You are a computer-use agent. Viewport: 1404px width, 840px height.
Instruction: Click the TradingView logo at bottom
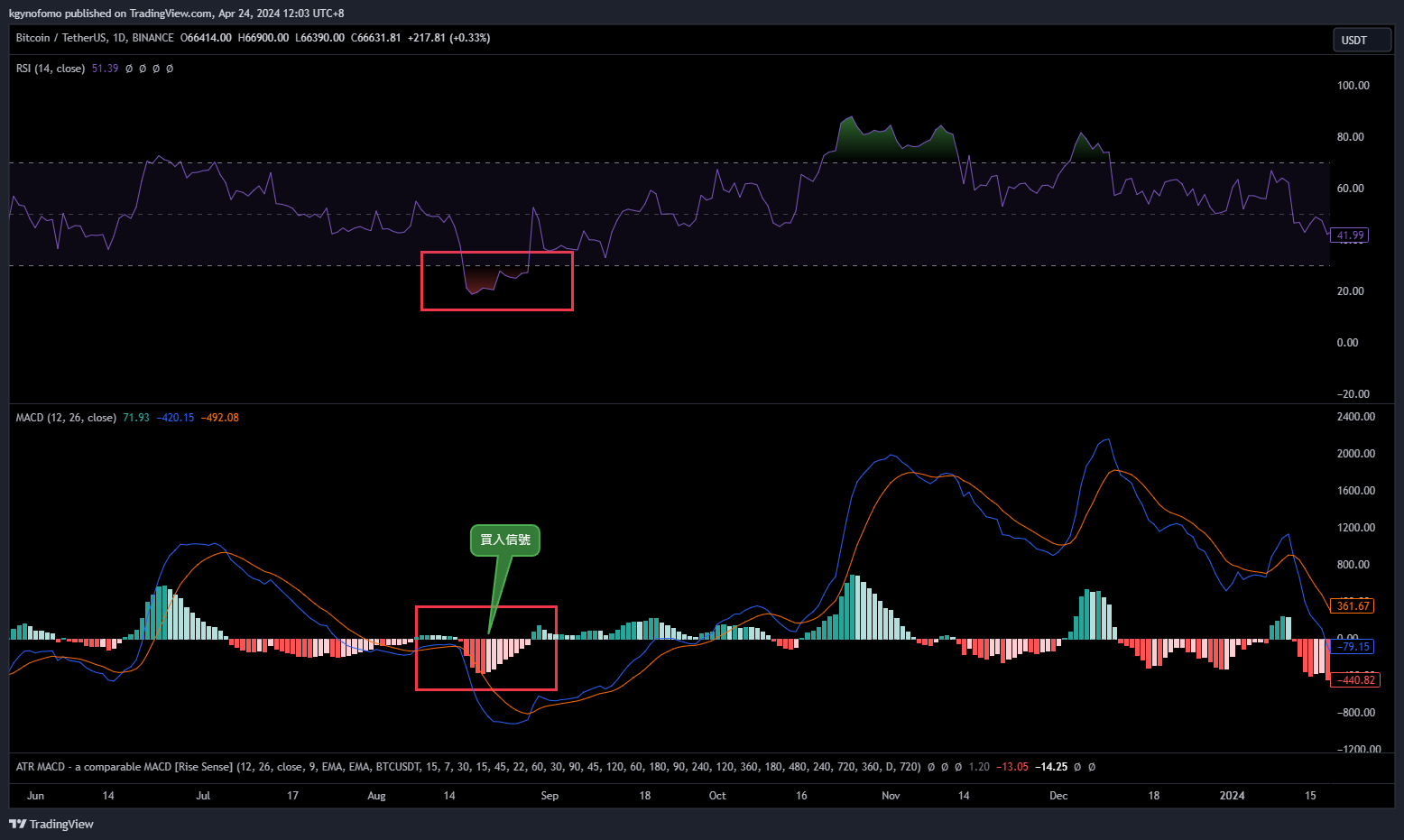tap(51, 824)
